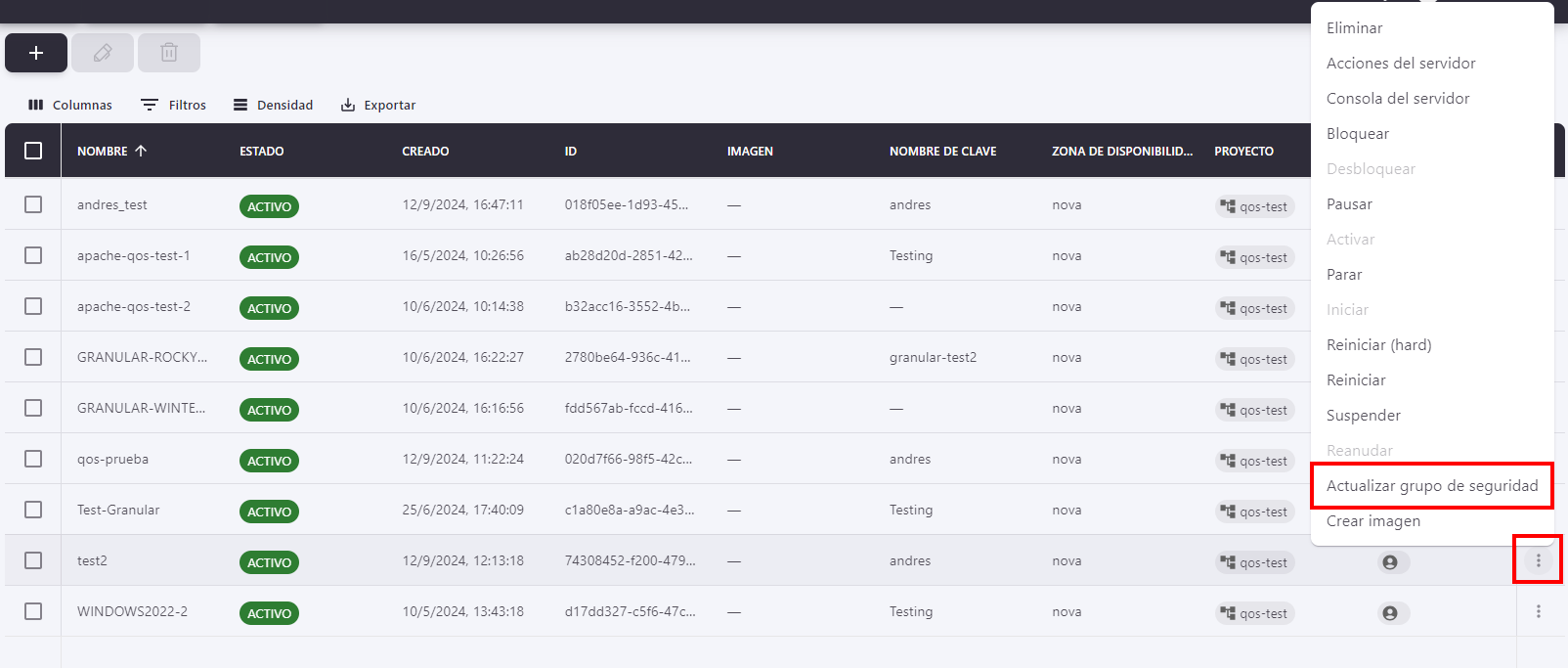
Task: Open three-dot menu for WINDOWS2022-2 row
Action: pos(1538,611)
